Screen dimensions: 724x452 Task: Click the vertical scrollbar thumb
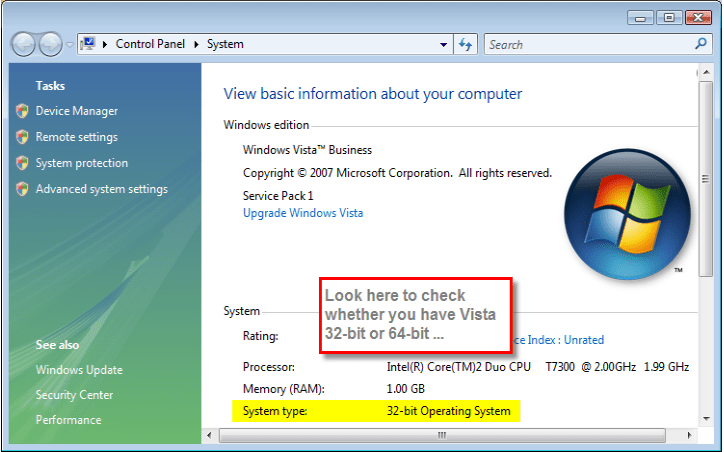pos(706,179)
